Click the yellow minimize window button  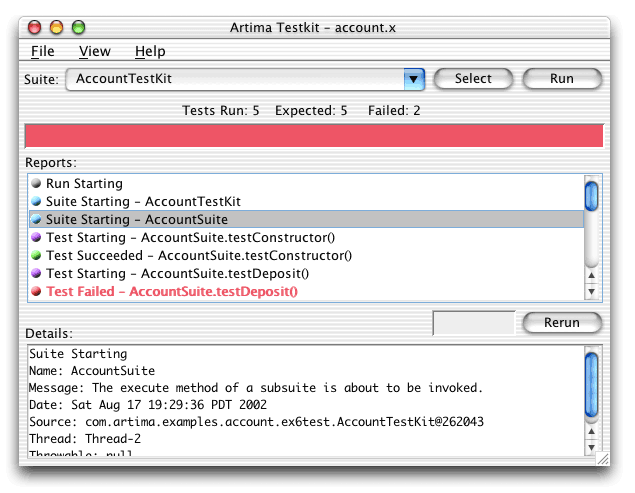click(56, 28)
